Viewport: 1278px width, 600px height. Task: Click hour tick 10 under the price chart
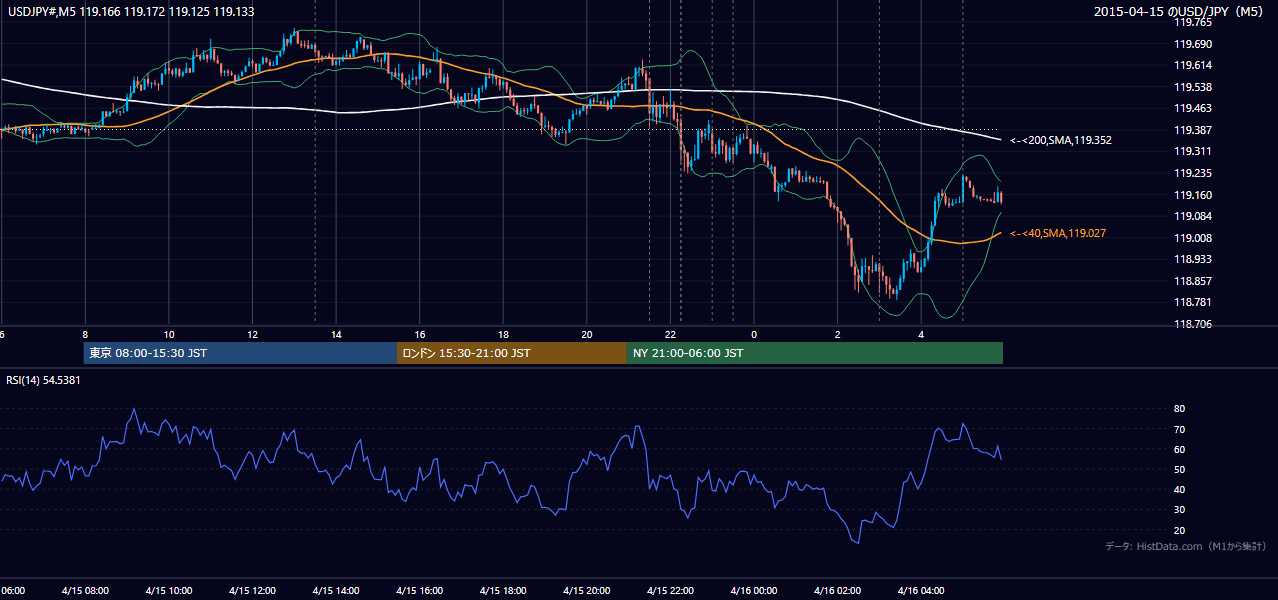tap(169, 335)
